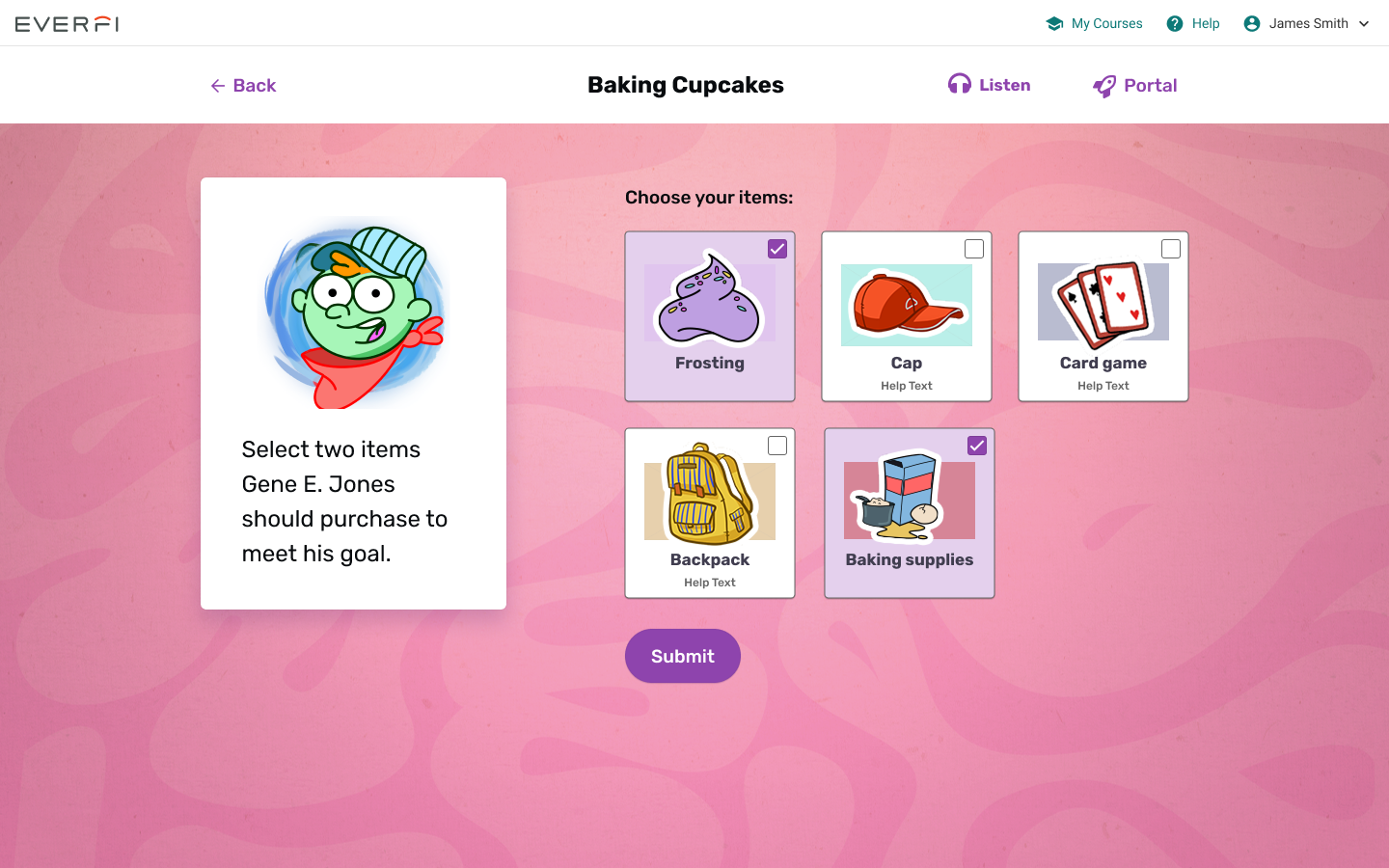Click the question mark Help icon
This screenshot has height=868, width=1389.
[1175, 23]
